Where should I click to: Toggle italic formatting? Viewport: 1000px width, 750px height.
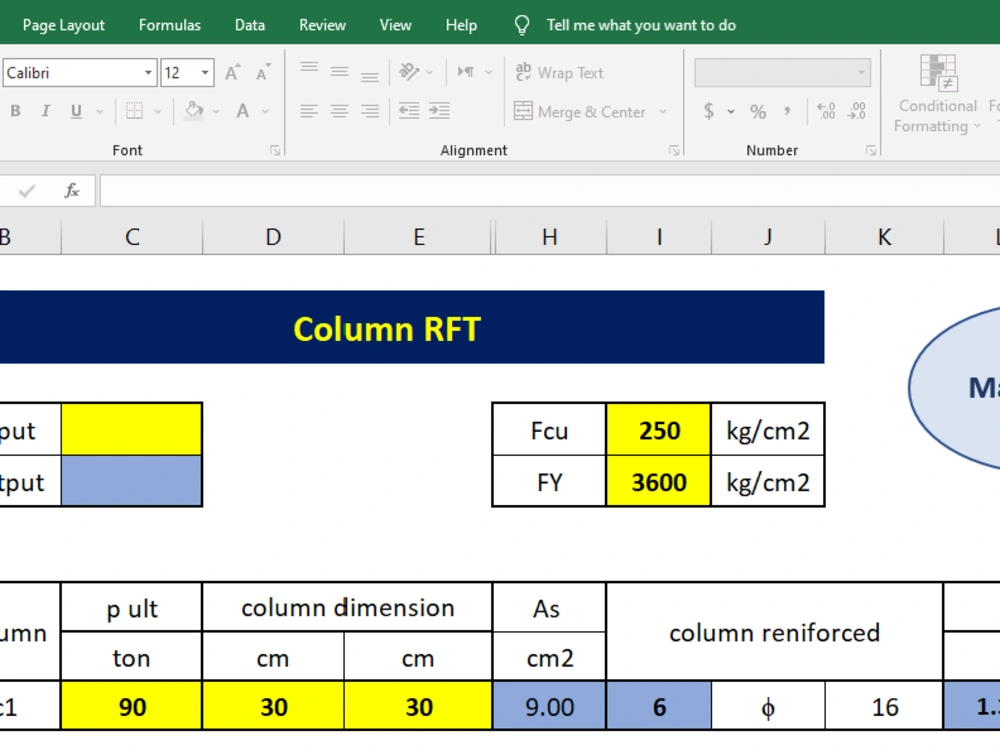coord(45,111)
